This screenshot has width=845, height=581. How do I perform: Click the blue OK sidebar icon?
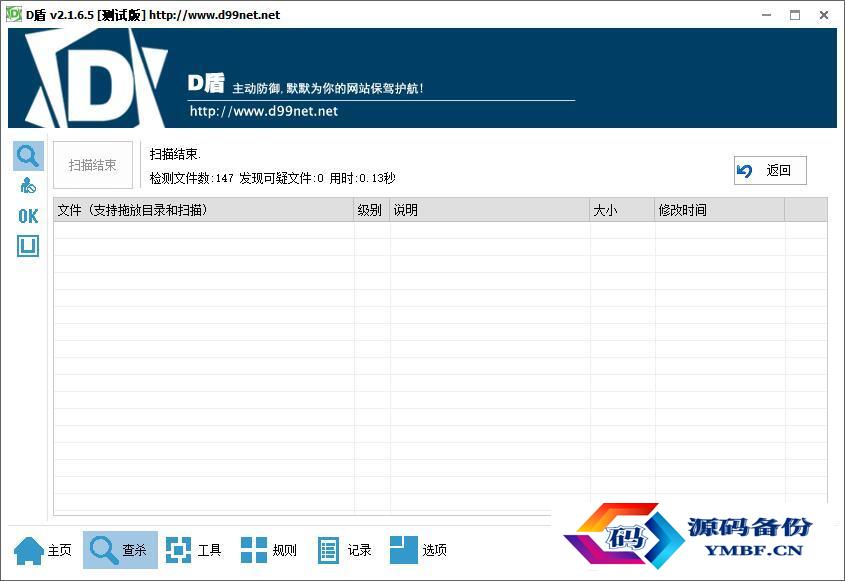[28, 216]
